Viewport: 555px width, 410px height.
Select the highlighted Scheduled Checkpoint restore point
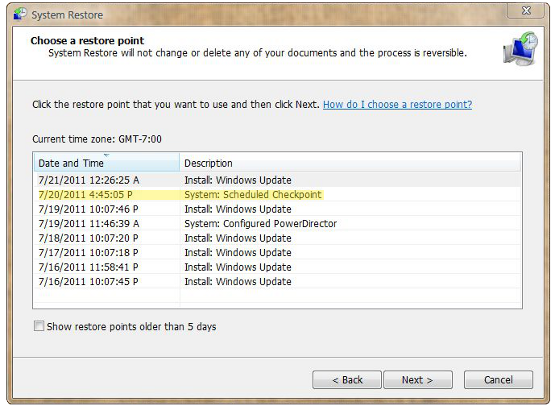pos(278,194)
